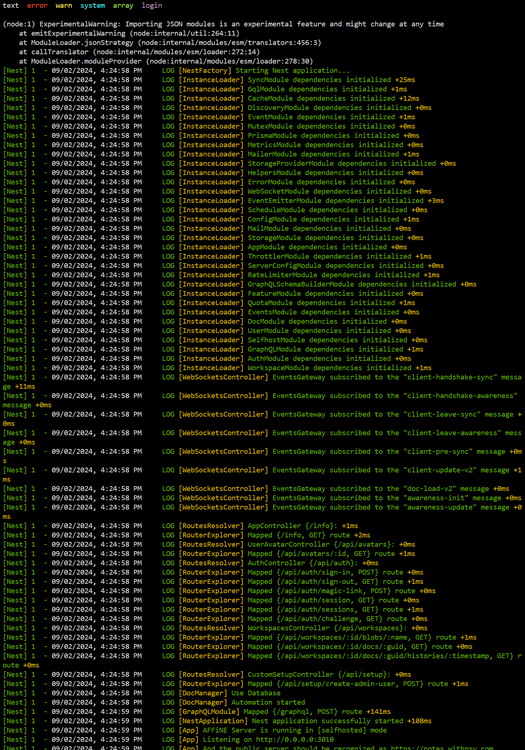Click "PrismaModule dependencies initialized" log entry

[x=333, y=135]
